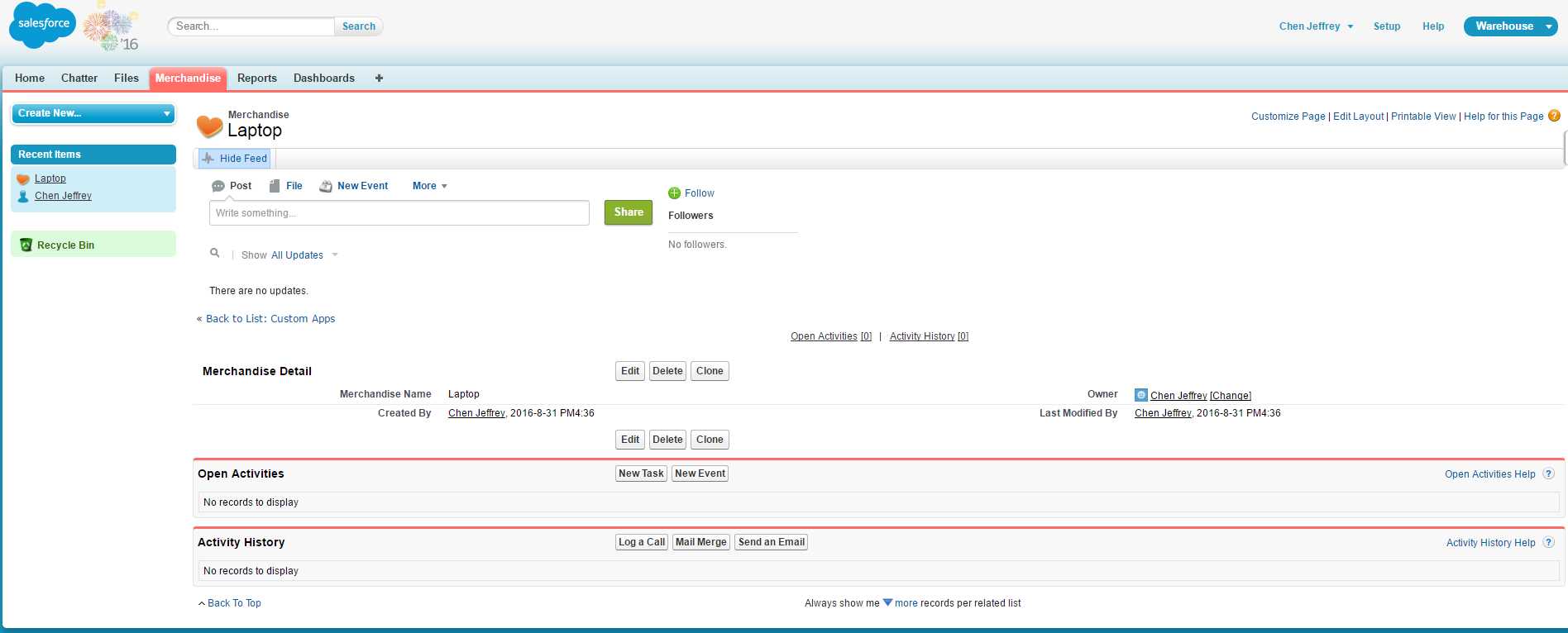Screen dimensions: 1568x633
Task: Click the orange help question mark icon
Action: click(1554, 116)
